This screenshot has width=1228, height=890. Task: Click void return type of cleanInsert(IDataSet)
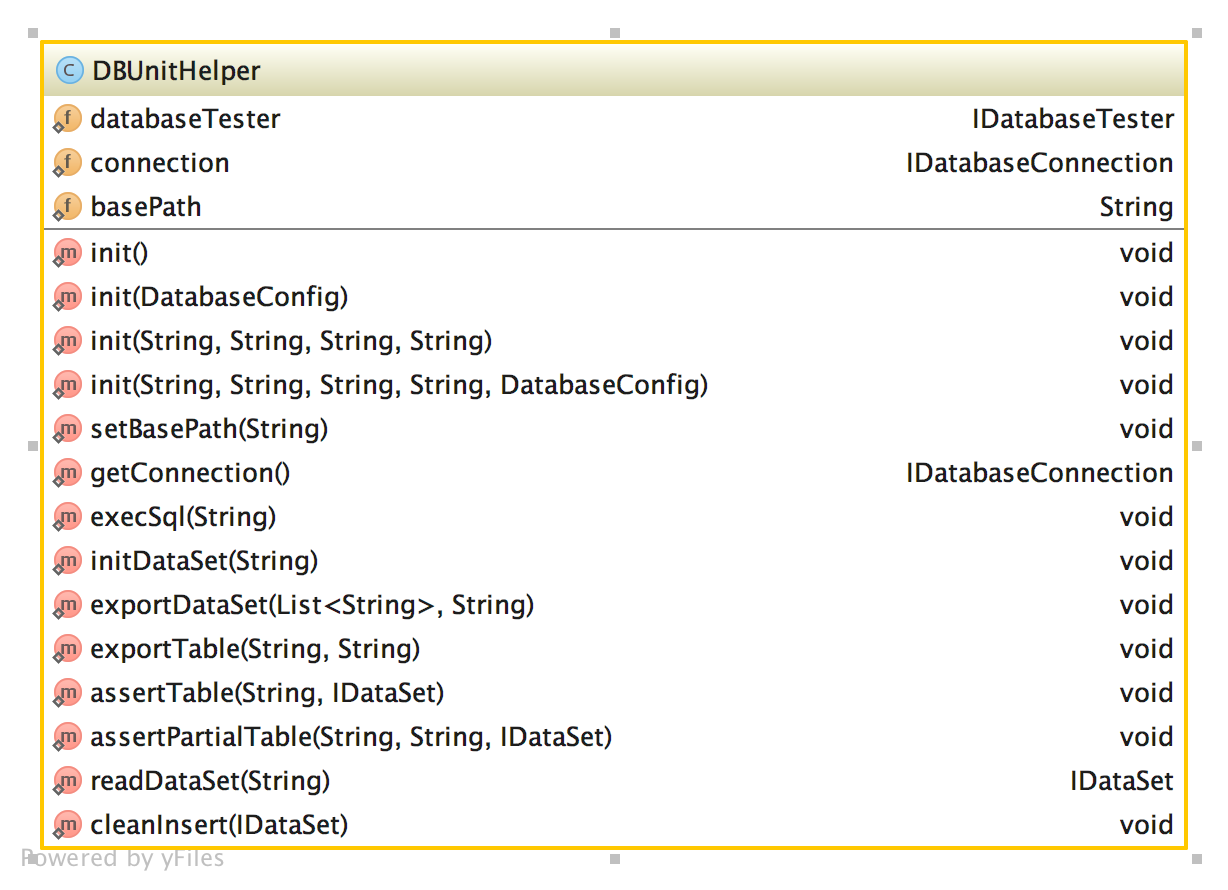[1147, 825]
